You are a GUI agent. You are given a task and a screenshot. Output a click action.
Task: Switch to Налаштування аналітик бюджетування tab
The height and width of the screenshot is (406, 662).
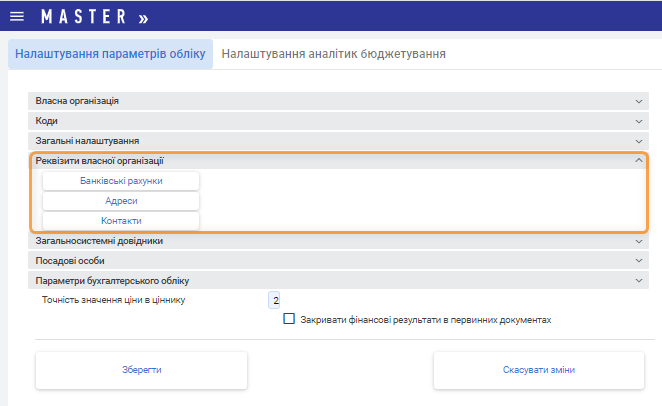(333, 53)
